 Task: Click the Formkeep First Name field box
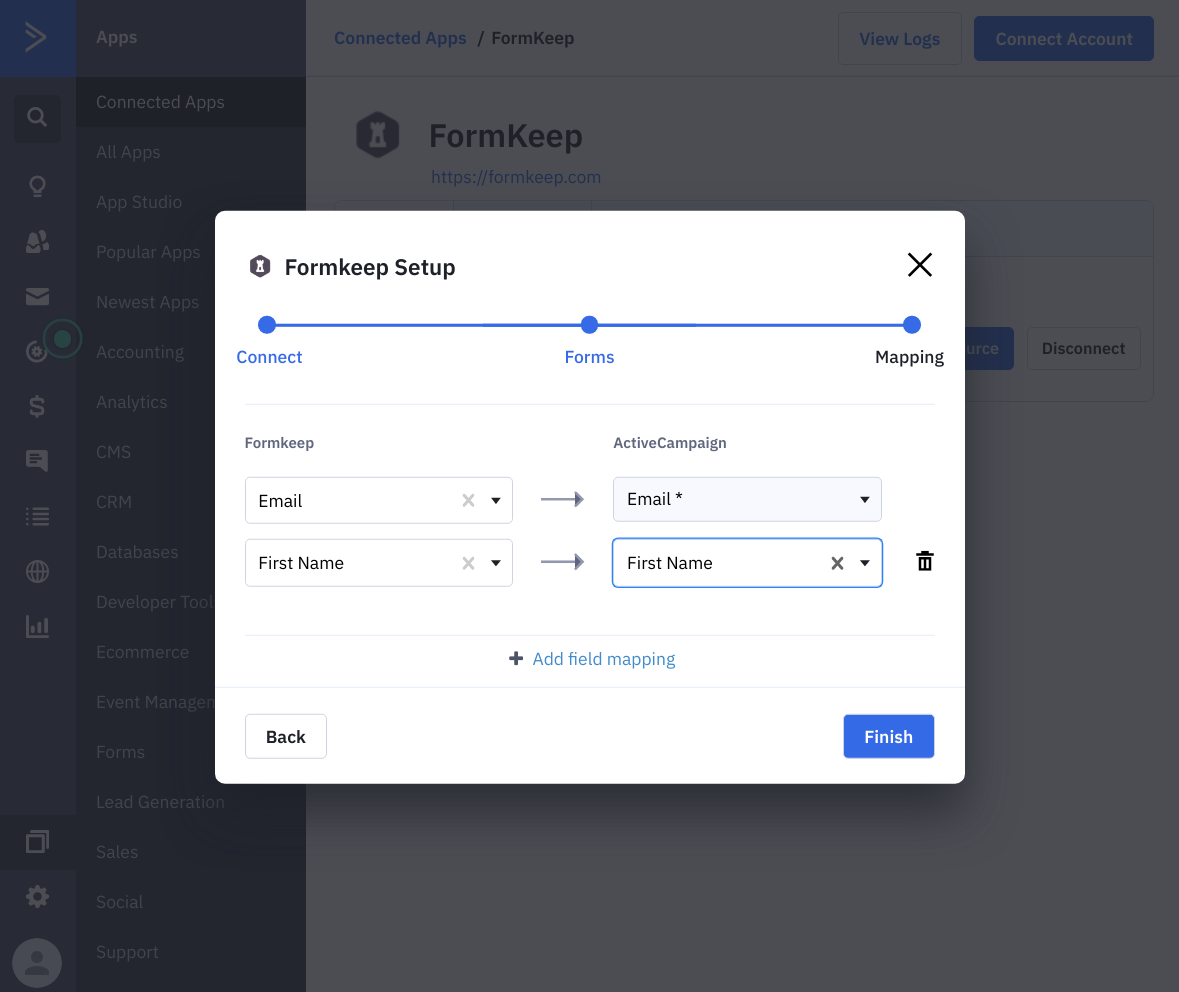coord(379,563)
